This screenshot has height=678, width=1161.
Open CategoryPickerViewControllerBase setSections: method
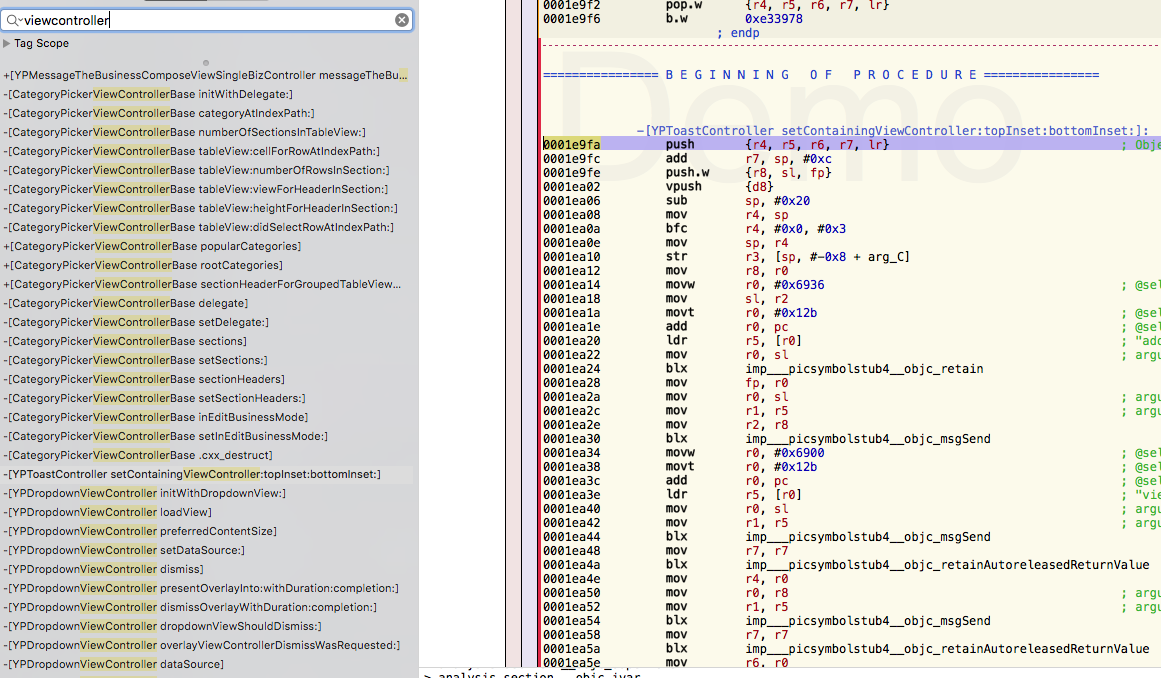pyautogui.click(x=135, y=360)
